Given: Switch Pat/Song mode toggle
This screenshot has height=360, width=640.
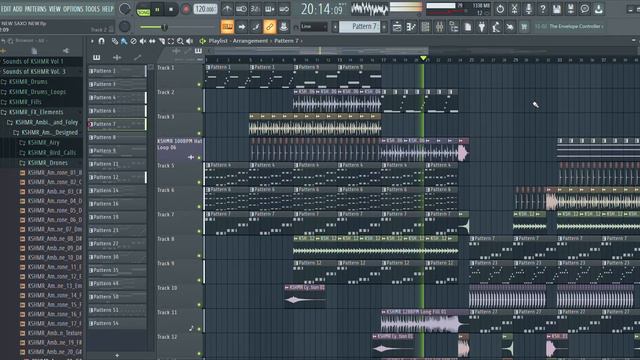Looking at the screenshot, I should (143, 9).
